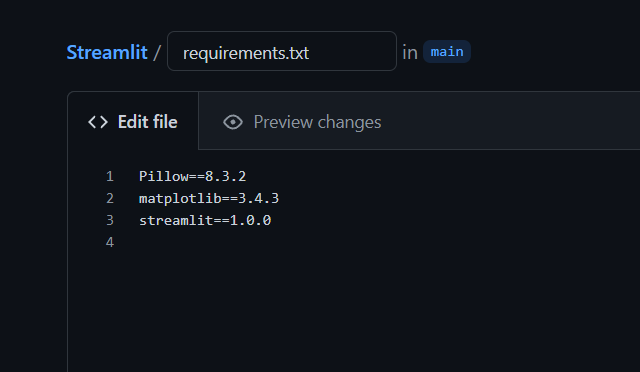Click the 3.4.3 version number
The width and height of the screenshot is (640, 372).
tap(258, 198)
